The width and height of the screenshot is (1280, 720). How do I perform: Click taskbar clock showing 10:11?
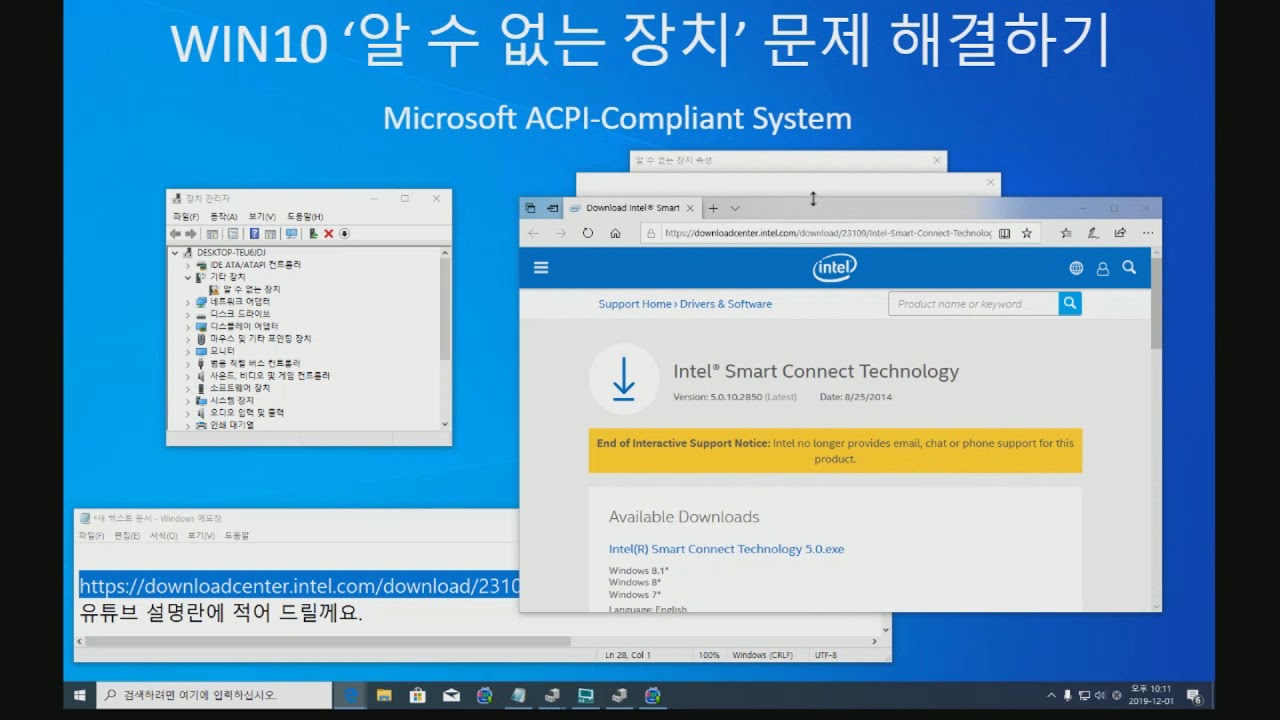pos(1150,695)
